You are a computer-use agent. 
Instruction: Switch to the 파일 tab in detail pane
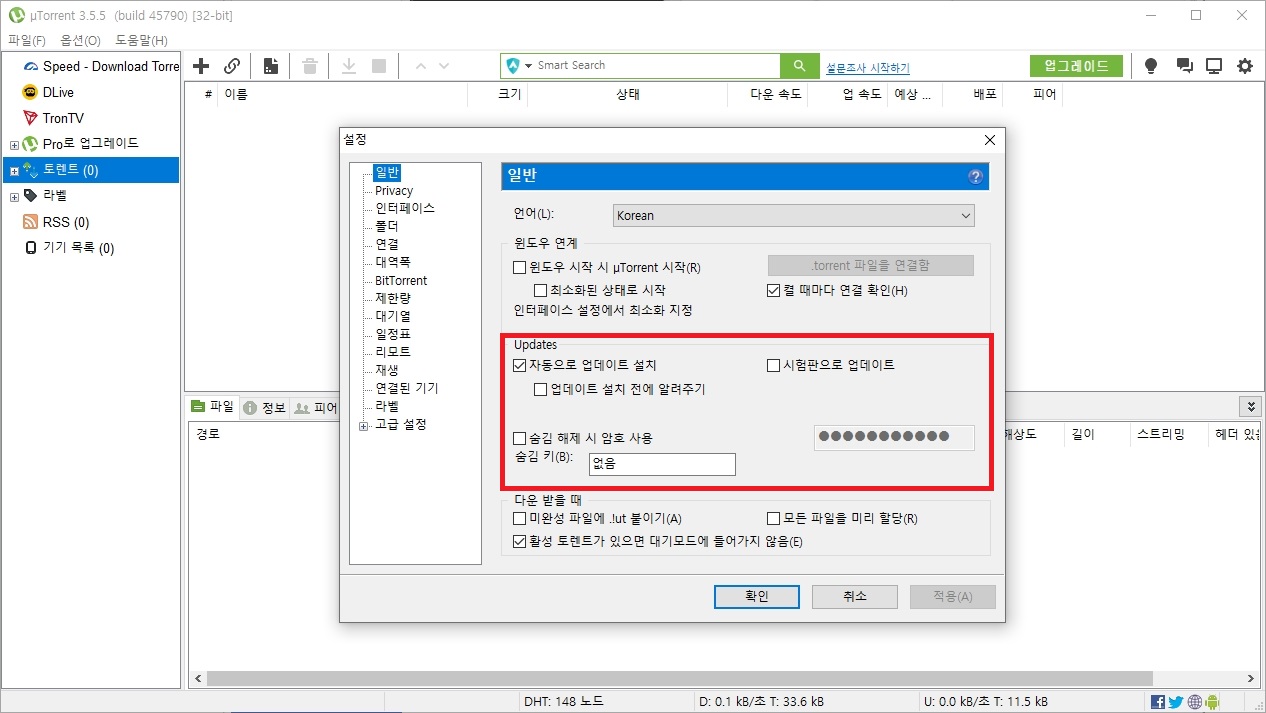[x=212, y=407]
